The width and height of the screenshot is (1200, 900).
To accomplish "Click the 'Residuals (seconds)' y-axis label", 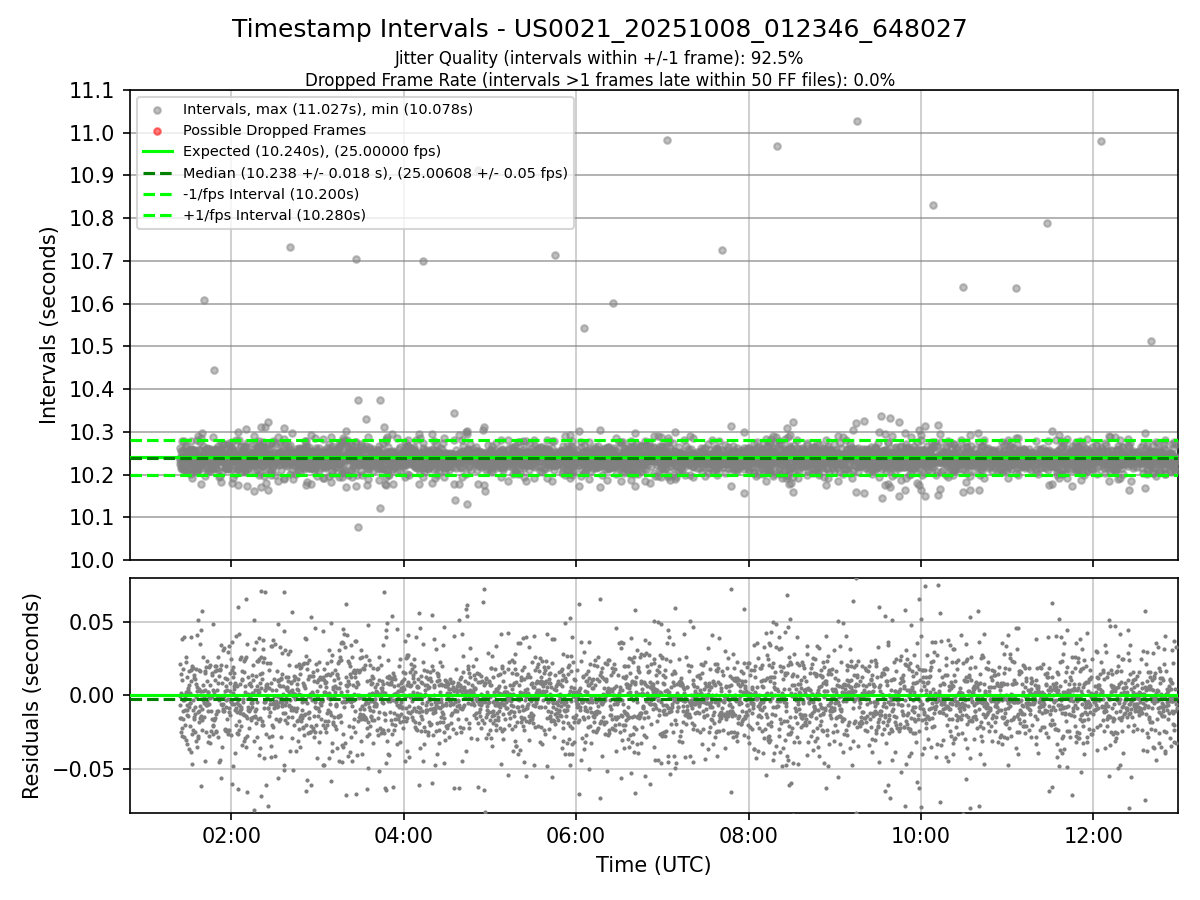I will (x=32, y=696).
